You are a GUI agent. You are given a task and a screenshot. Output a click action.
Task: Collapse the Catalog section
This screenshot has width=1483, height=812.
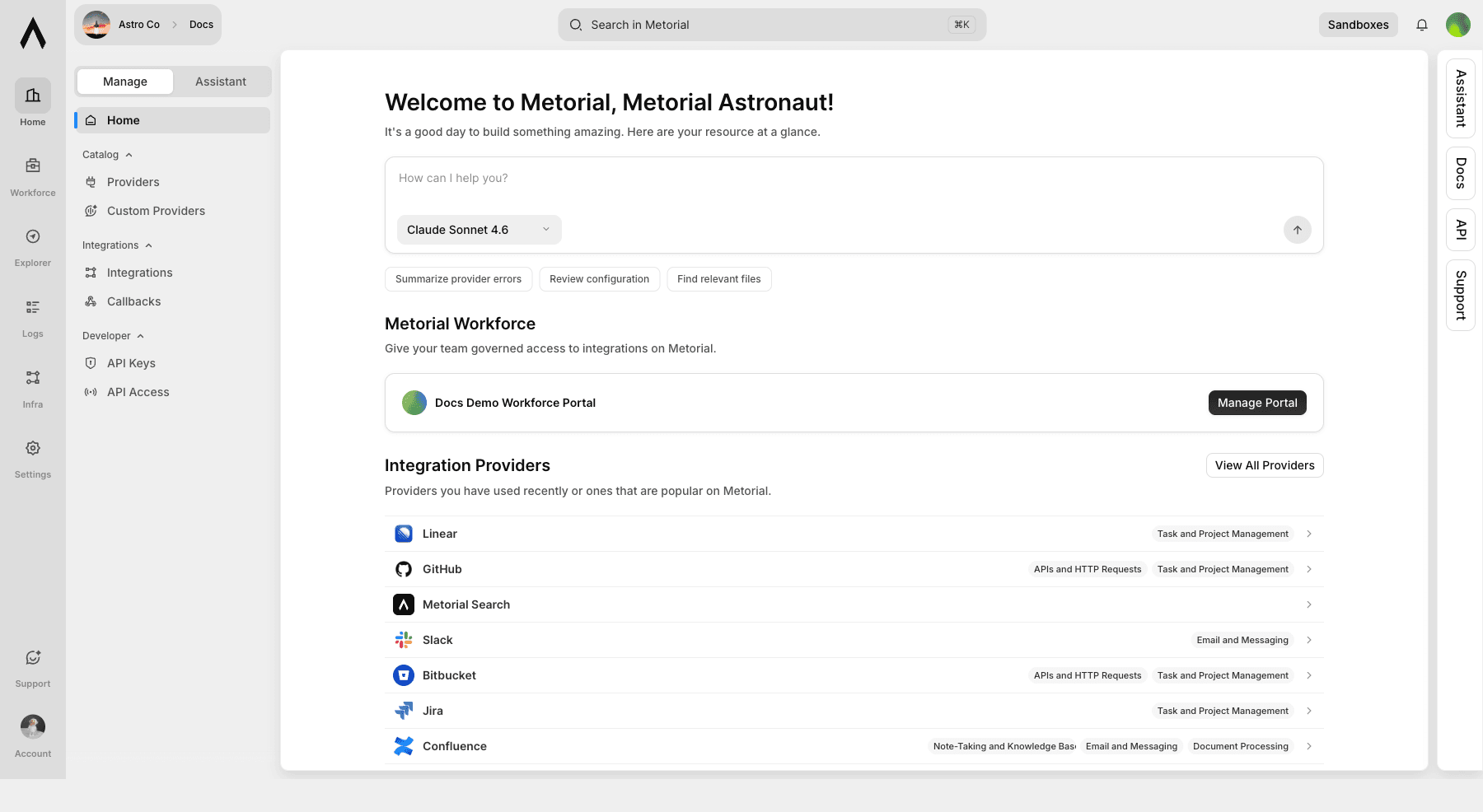(107, 155)
